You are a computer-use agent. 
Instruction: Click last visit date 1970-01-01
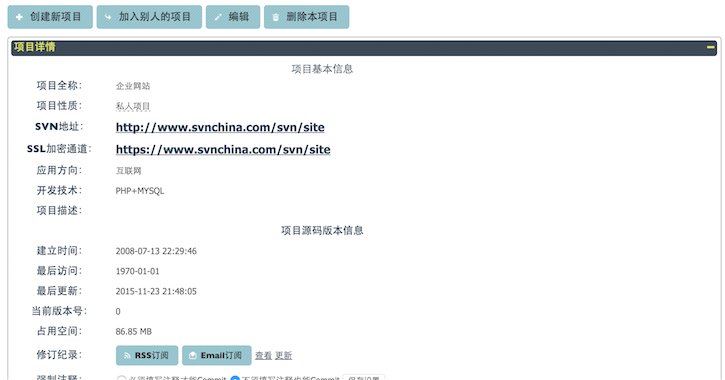click(137, 271)
